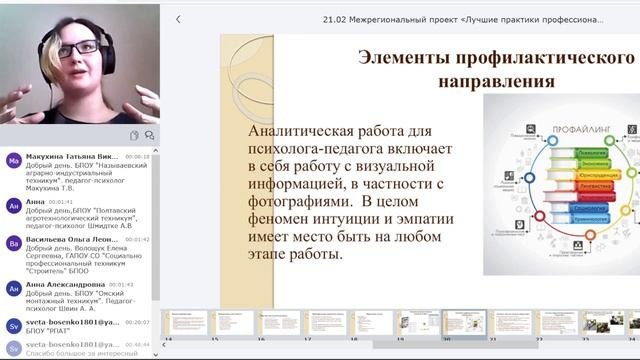The width and height of the screenshot is (640, 360).
Task: Click the message mentioning 'Называевский аграрно-индустриальный техникум'
Action: 87,177
